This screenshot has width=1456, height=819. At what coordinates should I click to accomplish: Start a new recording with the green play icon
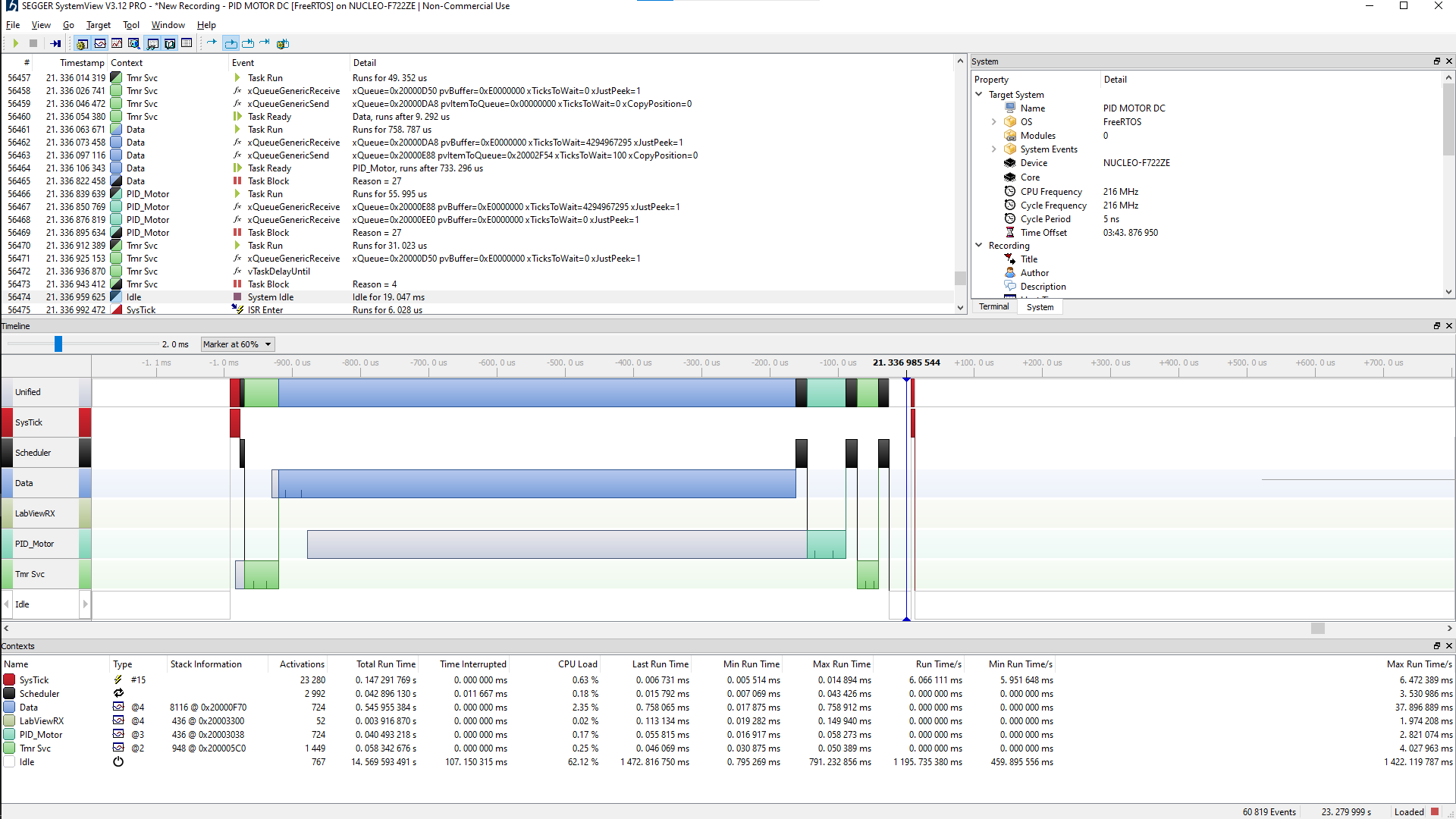[x=15, y=43]
